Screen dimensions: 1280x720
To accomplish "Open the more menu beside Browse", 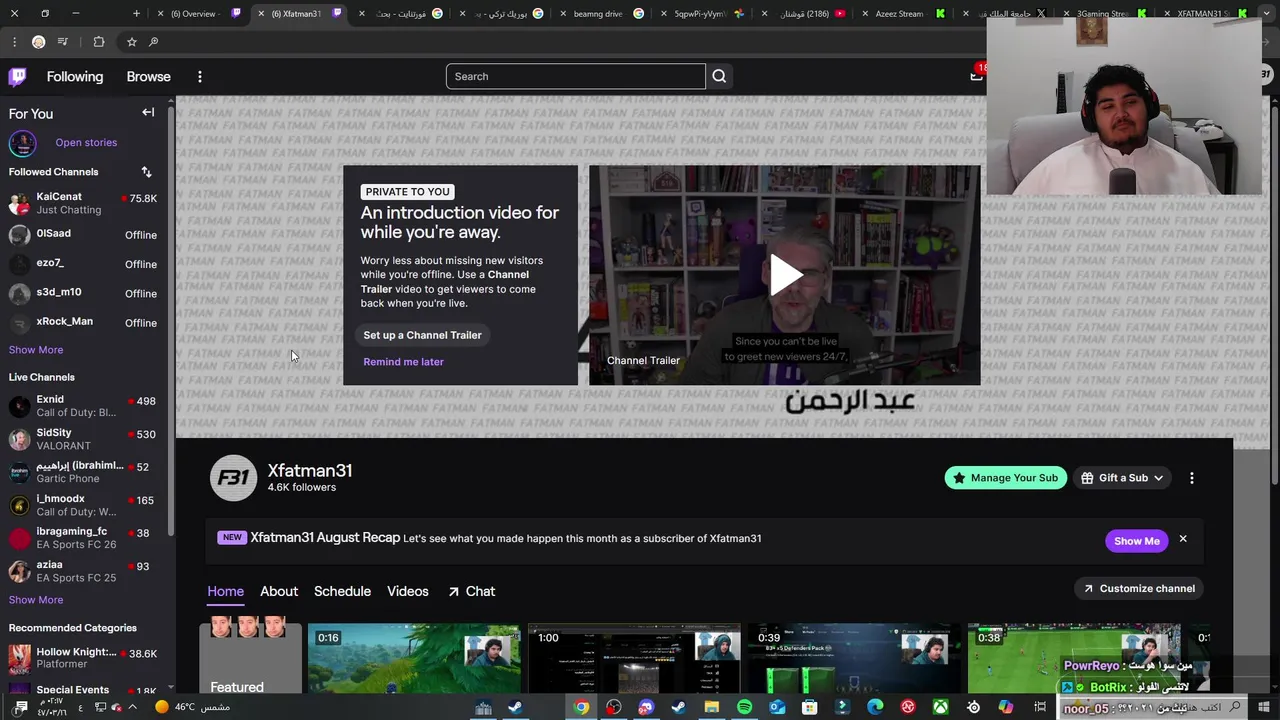I will click(200, 77).
